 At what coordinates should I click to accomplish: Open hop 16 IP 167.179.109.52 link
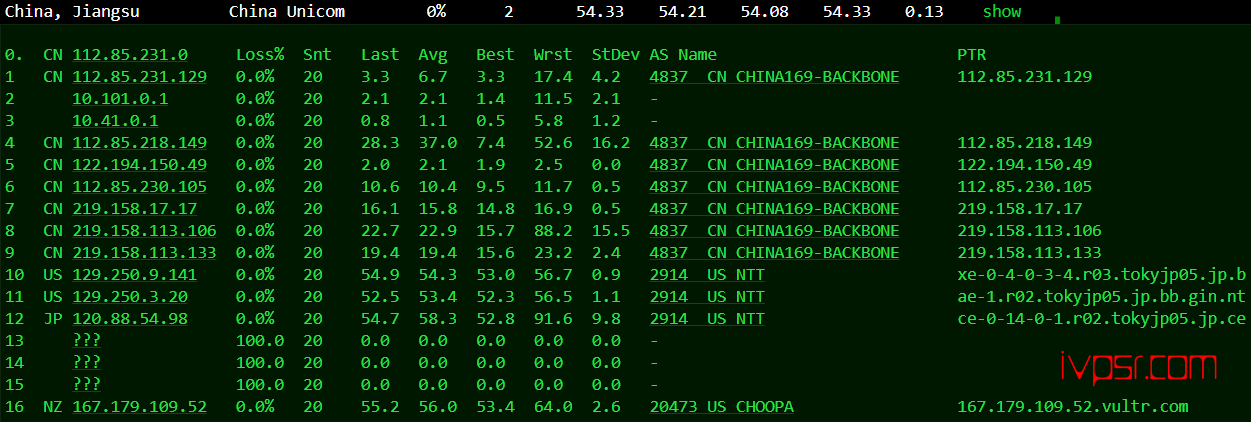(x=140, y=406)
